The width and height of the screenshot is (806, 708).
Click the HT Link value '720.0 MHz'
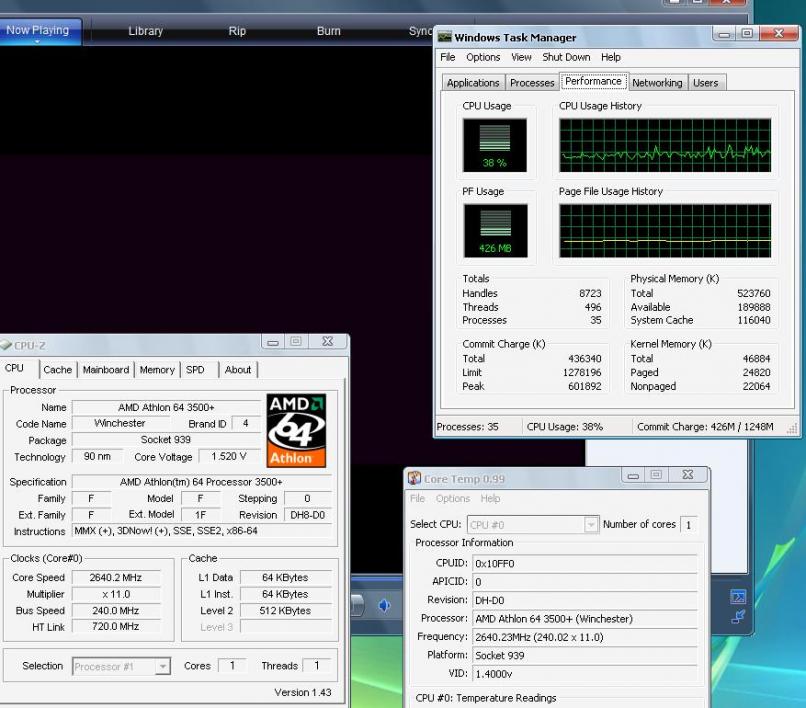(116, 626)
